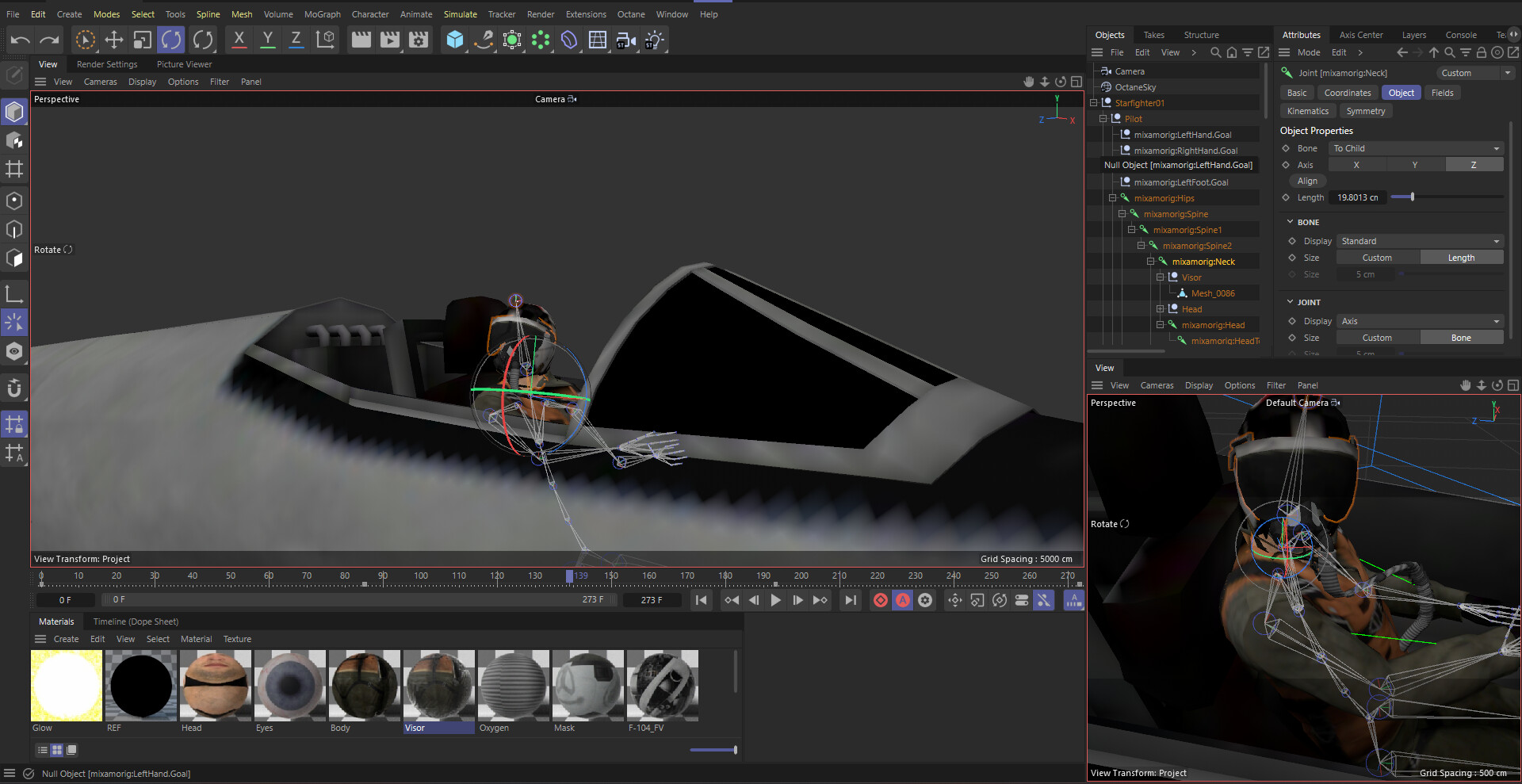Open the MoGraph menu
The image size is (1522, 784).
(322, 14)
